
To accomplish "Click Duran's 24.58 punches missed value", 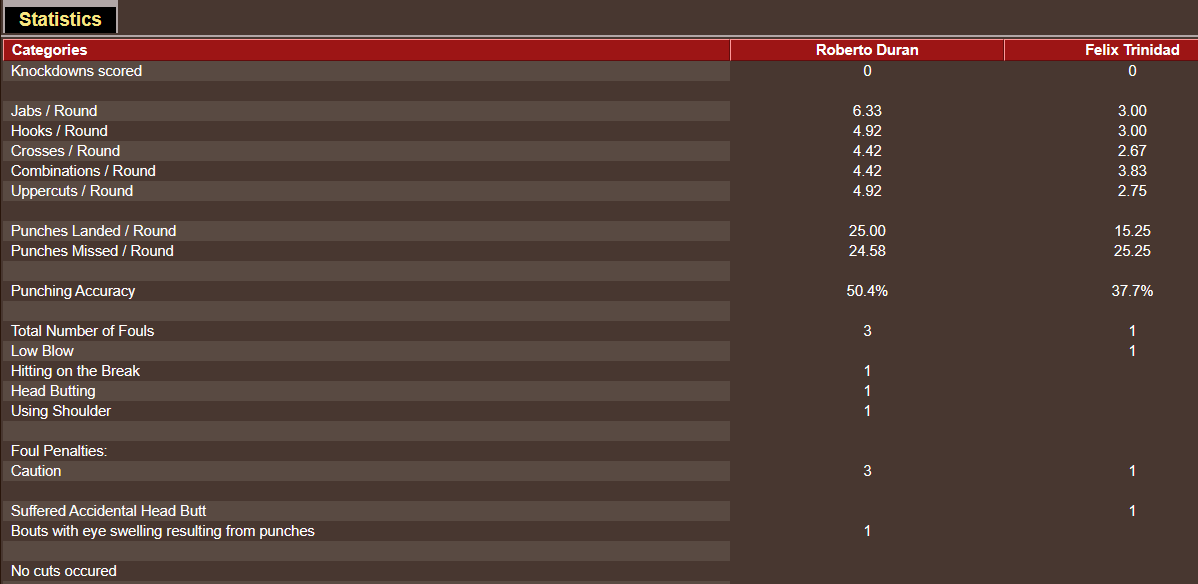I will pyautogui.click(x=866, y=251).
